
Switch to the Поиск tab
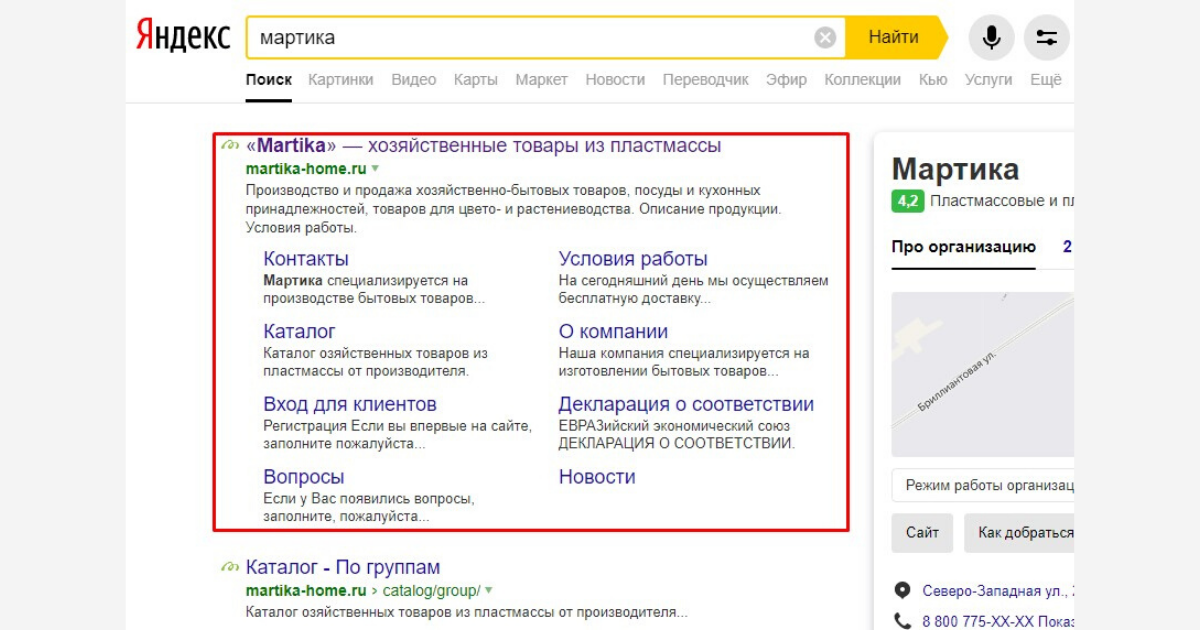click(x=269, y=80)
